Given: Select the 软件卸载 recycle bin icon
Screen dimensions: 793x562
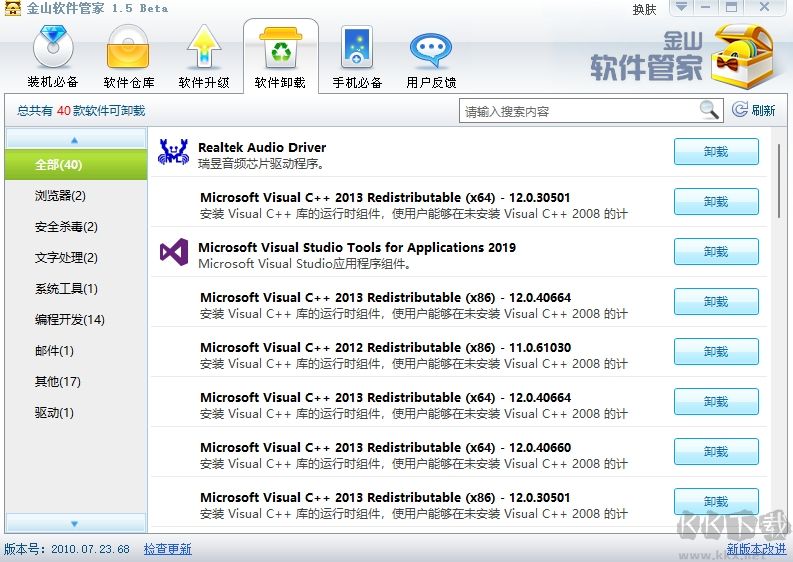Looking at the screenshot, I should (281, 49).
